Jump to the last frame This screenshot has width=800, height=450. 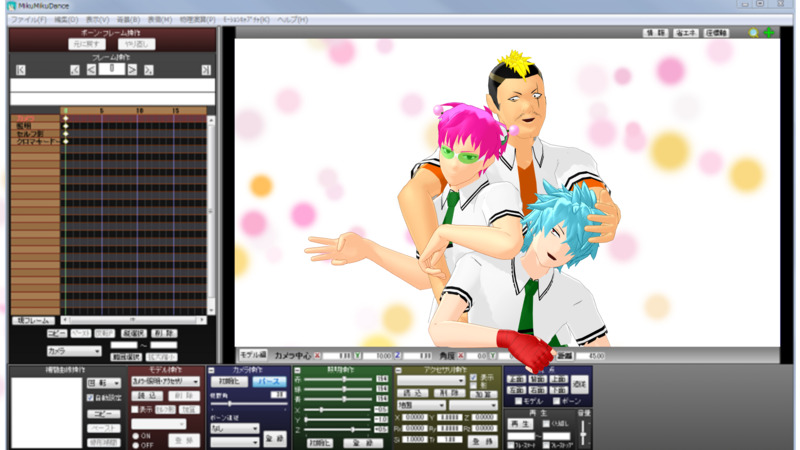pyautogui.click(x=206, y=70)
